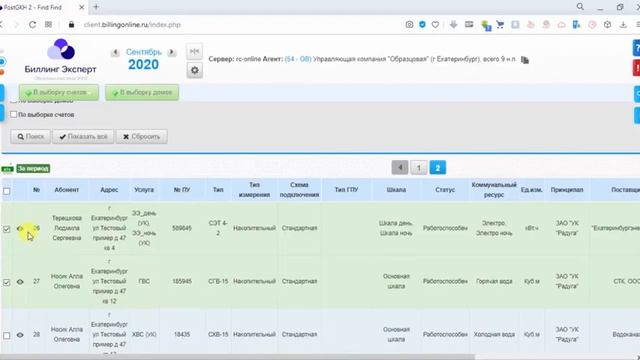Click the eye icon in Терешкова row
The height and width of the screenshot is (360, 640).
click(x=20, y=229)
